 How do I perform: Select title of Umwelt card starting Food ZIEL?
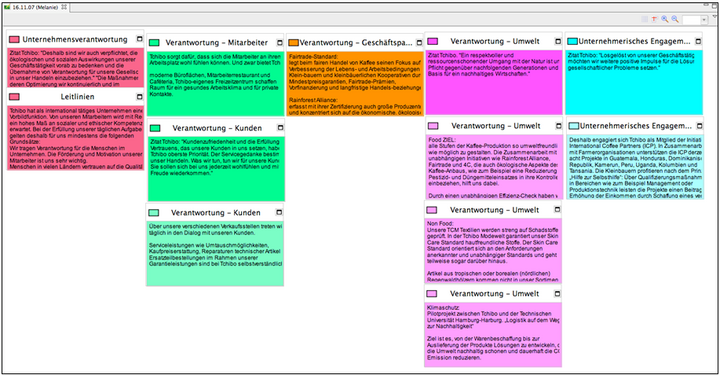(x=496, y=126)
